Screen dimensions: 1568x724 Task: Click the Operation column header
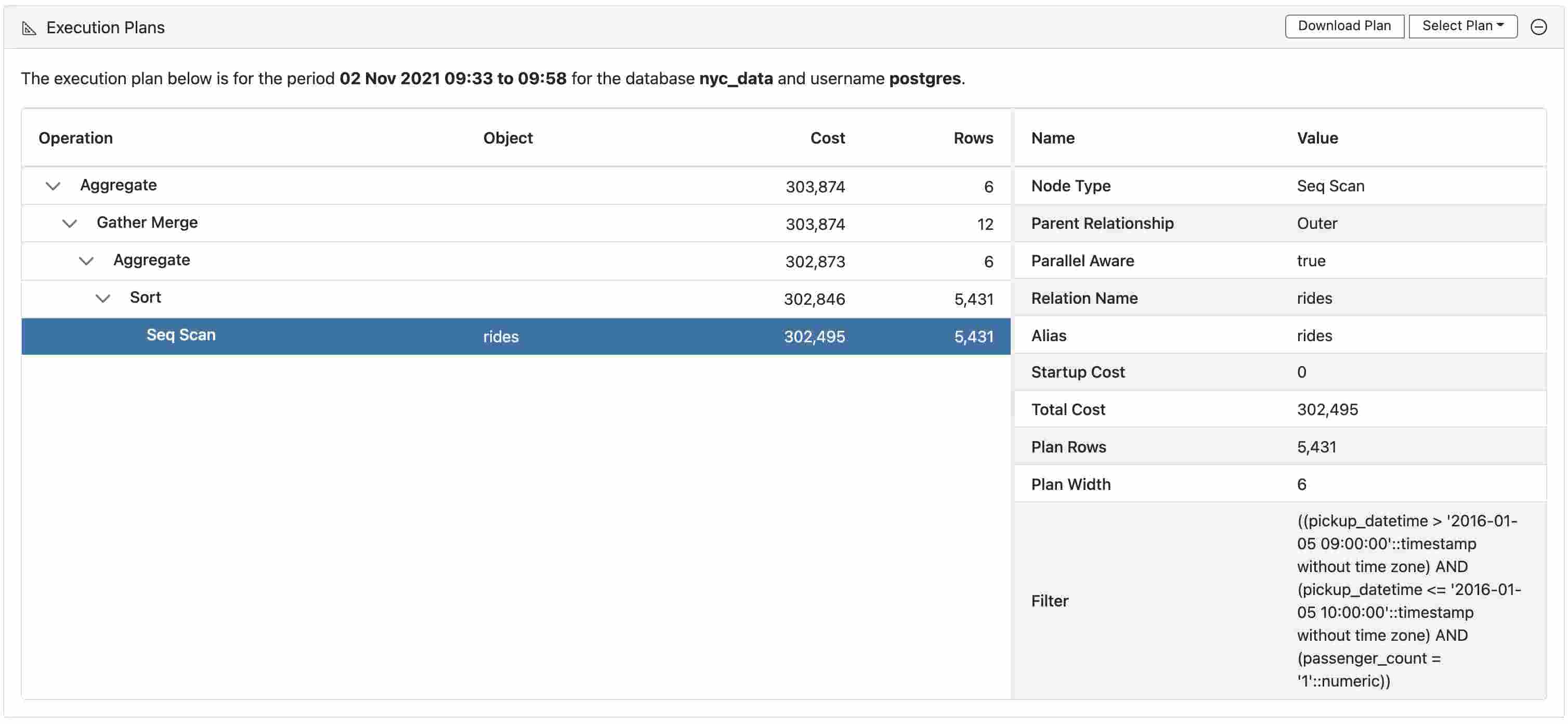click(75, 138)
